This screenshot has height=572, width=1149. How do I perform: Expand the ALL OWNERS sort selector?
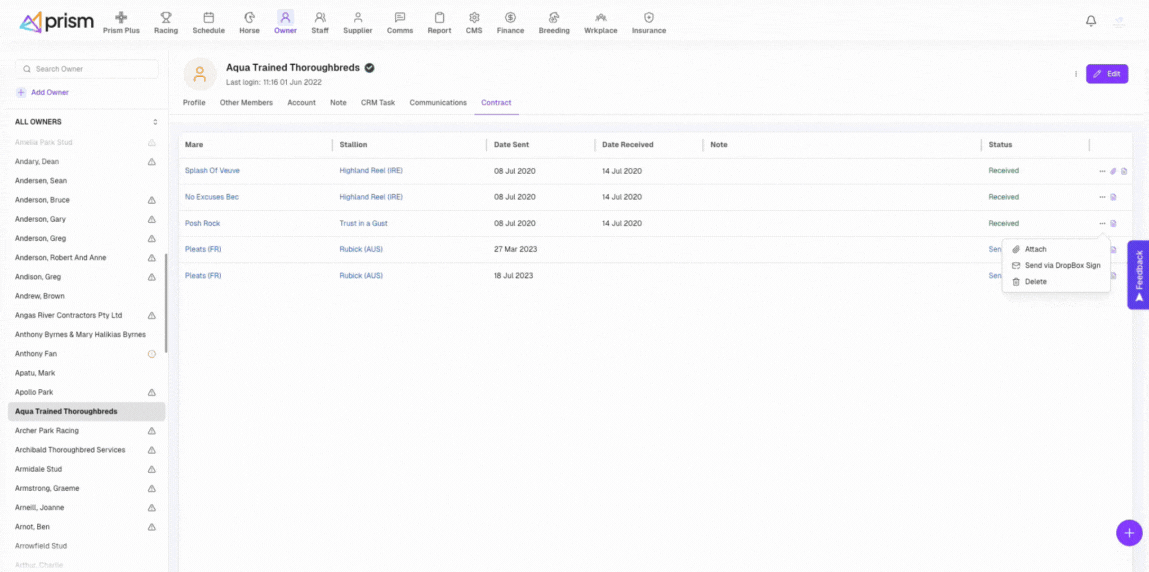tap(155, 122)
